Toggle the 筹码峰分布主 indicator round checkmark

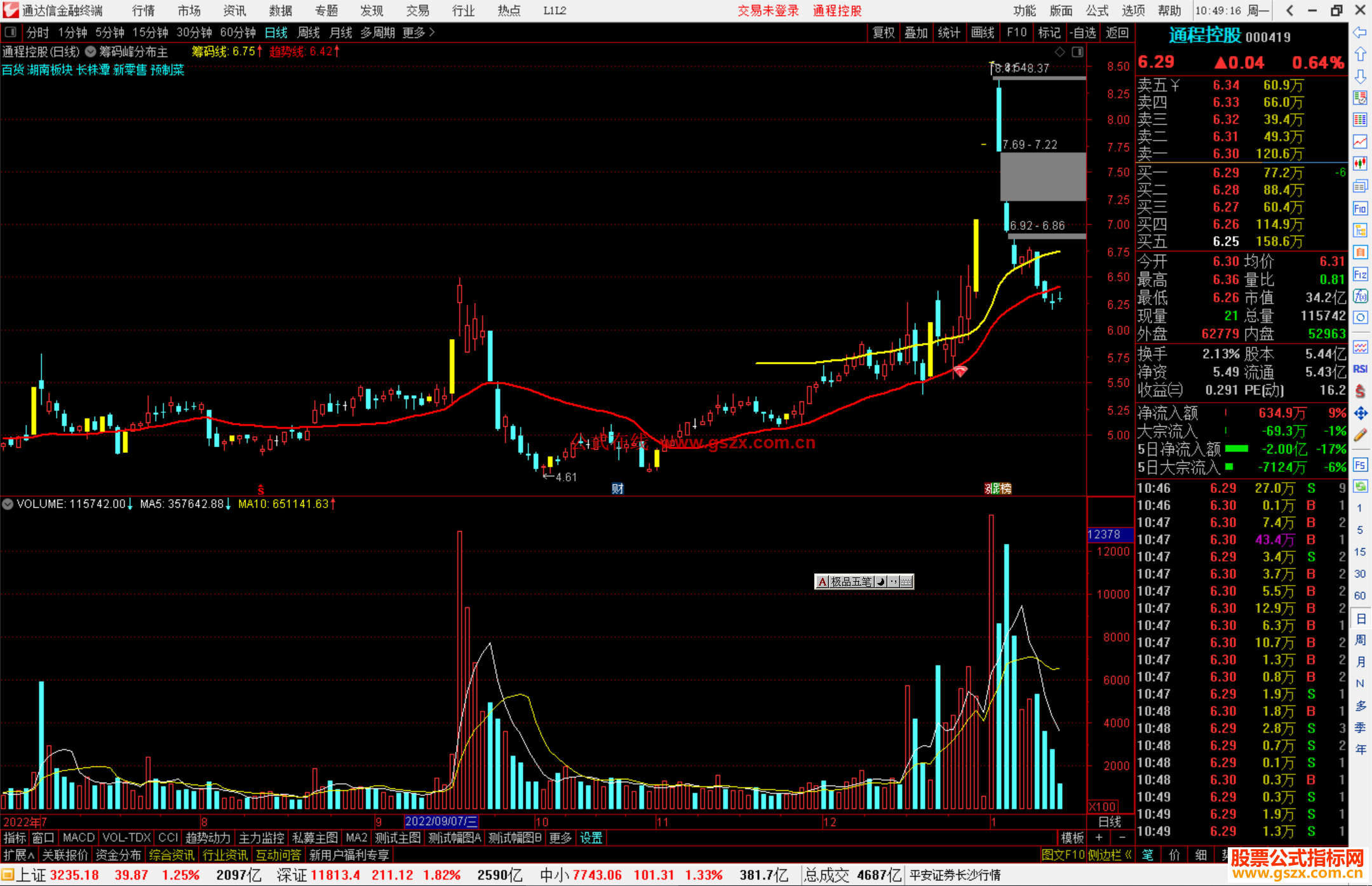pos(91,51)
